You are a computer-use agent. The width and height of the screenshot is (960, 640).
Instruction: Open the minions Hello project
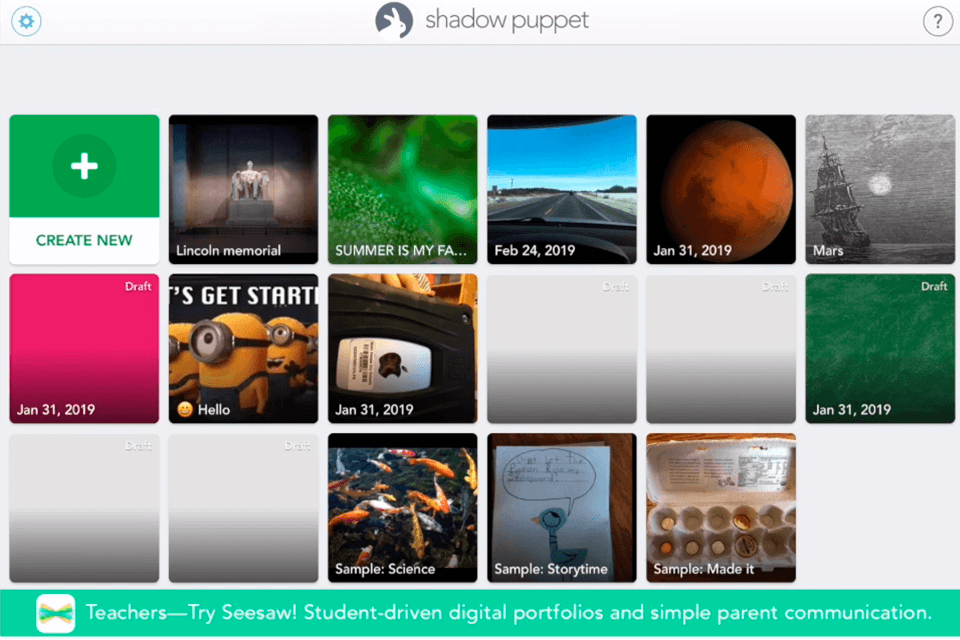[x=244, y=348]
